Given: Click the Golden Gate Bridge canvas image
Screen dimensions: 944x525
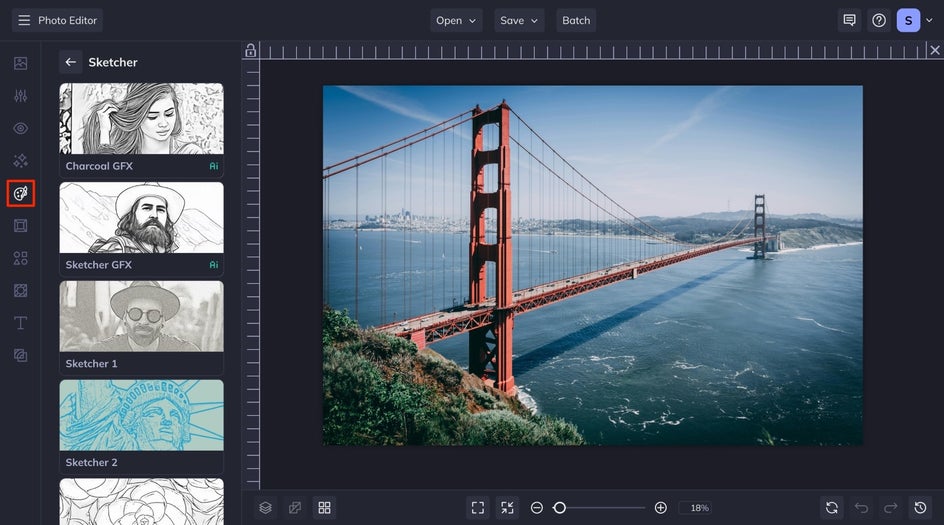Looking at the screenshot, I should click(592, 266).
